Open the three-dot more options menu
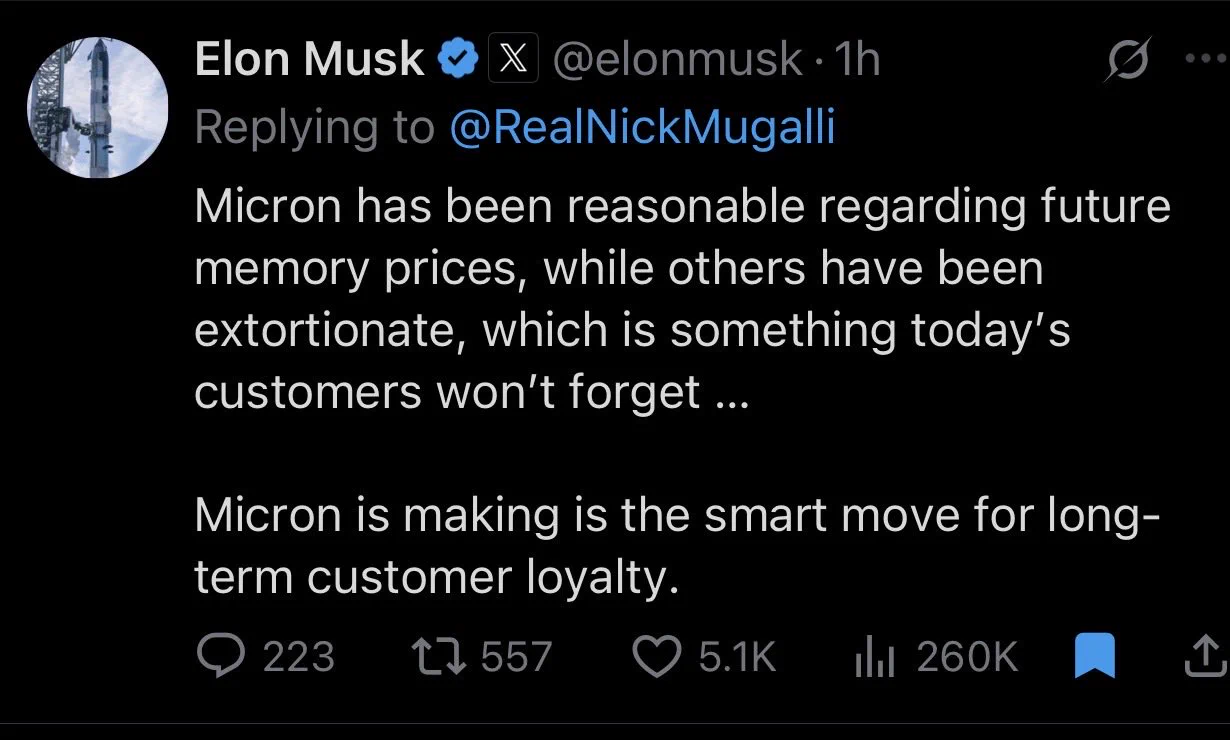 (1206, 58)
